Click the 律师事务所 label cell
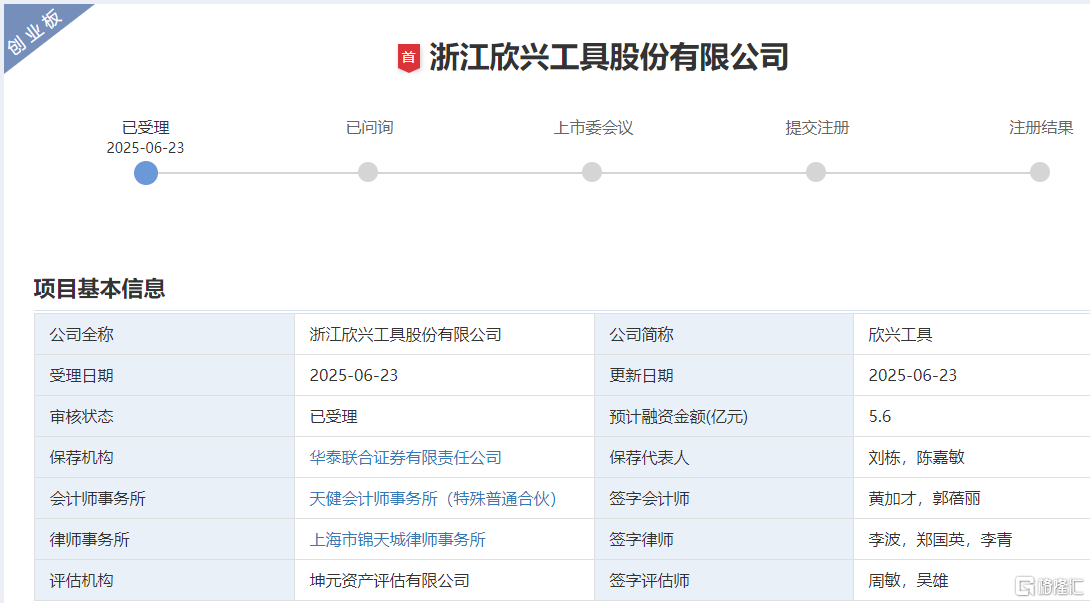This screenshot has width=1090, height=603. 165,540
